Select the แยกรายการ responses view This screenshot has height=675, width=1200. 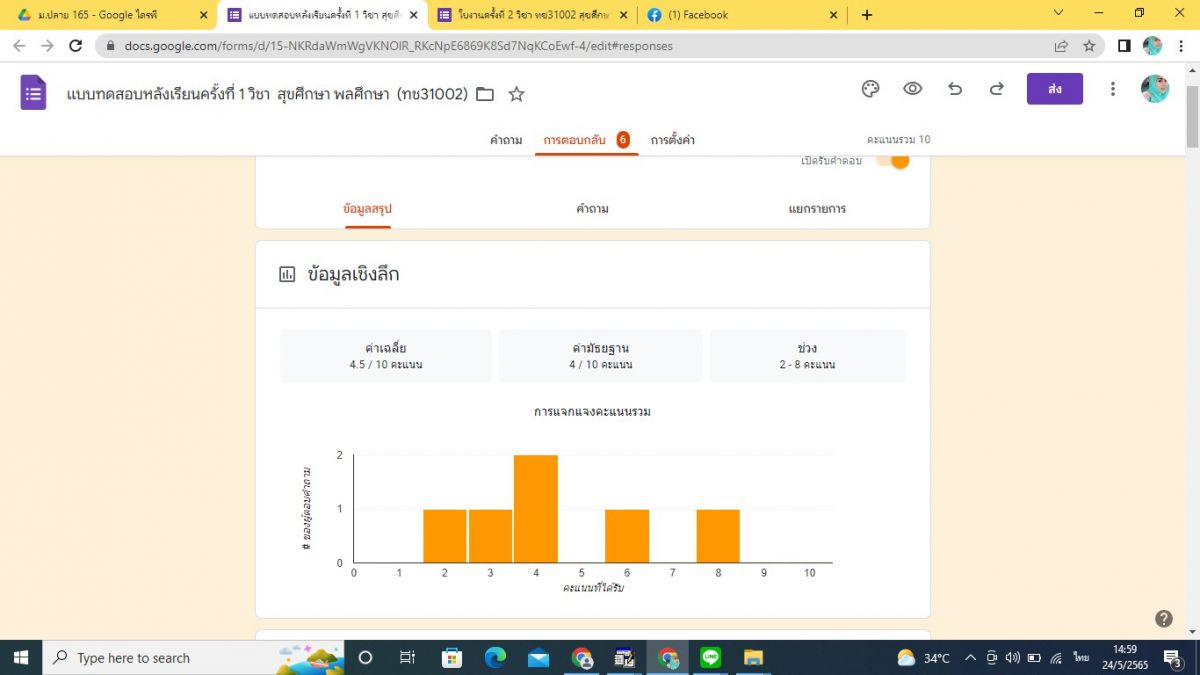pyautogui.click(x=817, y=209)
